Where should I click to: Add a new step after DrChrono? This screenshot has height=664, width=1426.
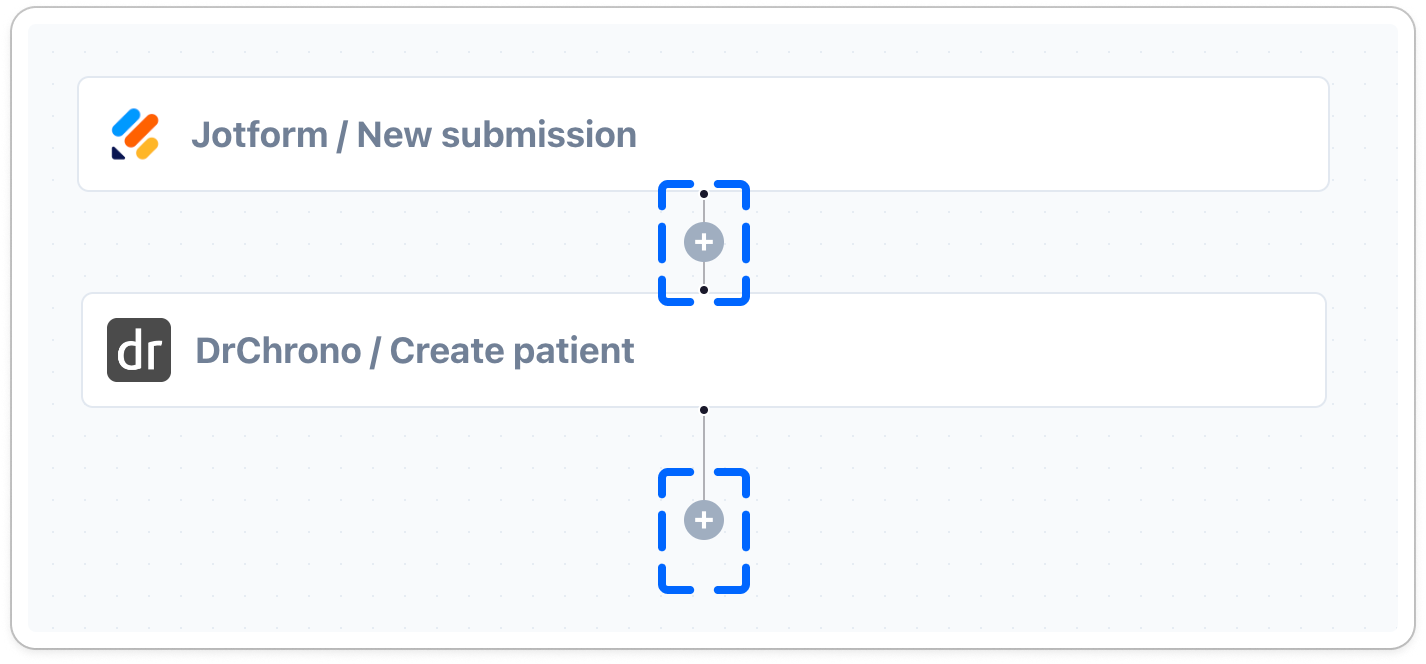(704, 520)
